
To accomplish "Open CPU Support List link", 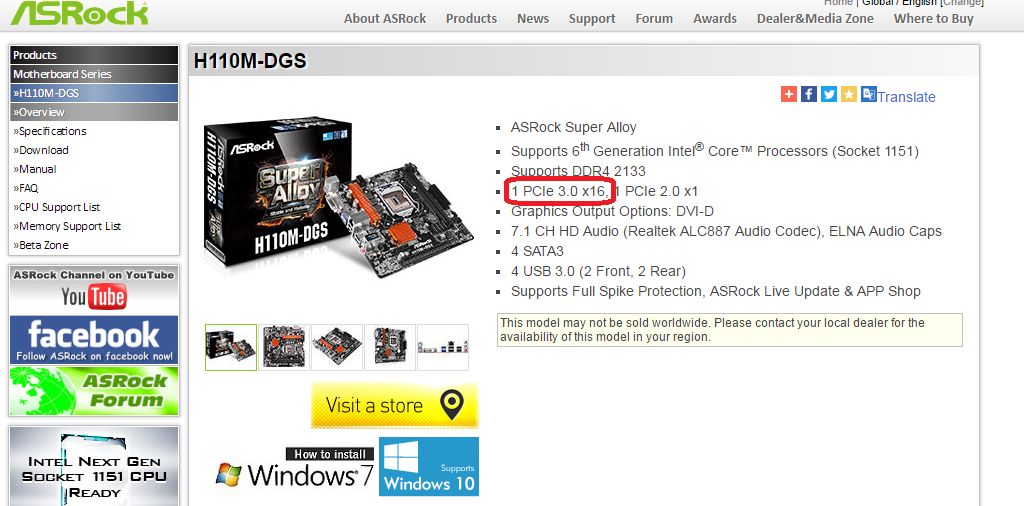I will (56, 207).
